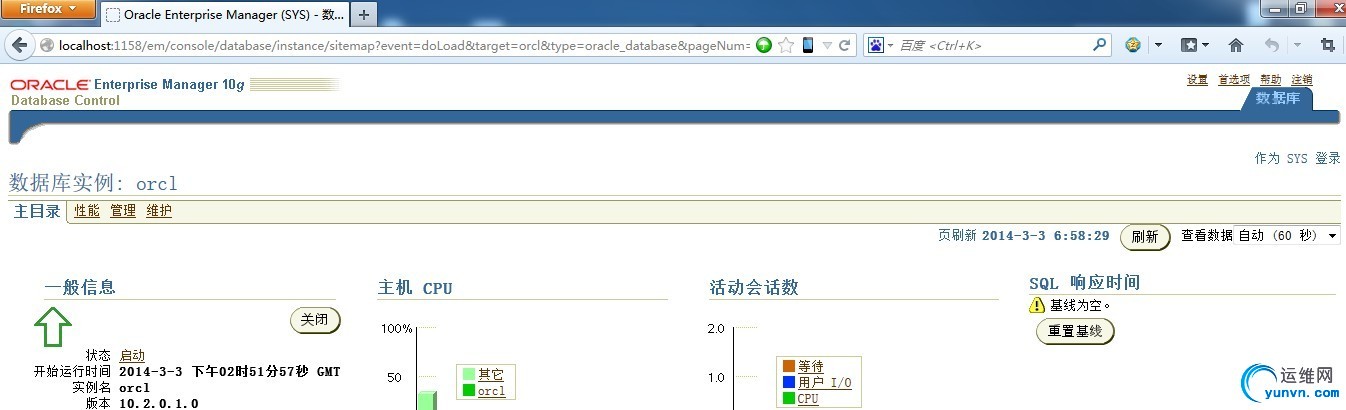
Task: Open the URL history dropdown arrow
Action: [x=827, y=45]
